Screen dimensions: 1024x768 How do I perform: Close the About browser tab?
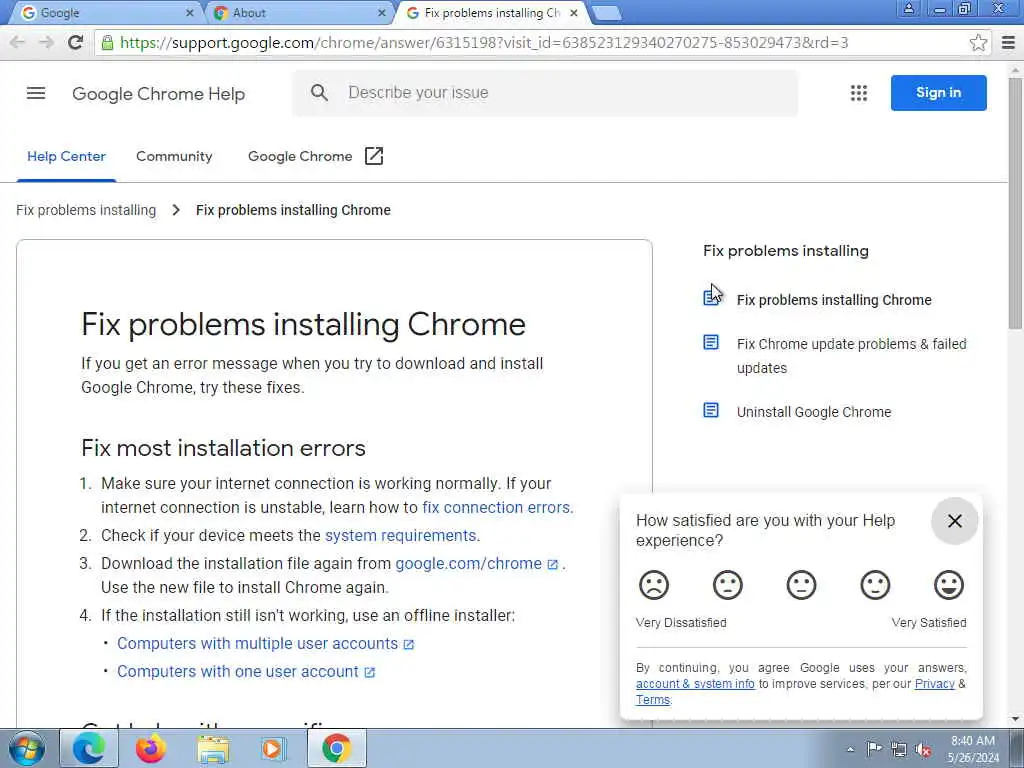(x=382, y=13)
